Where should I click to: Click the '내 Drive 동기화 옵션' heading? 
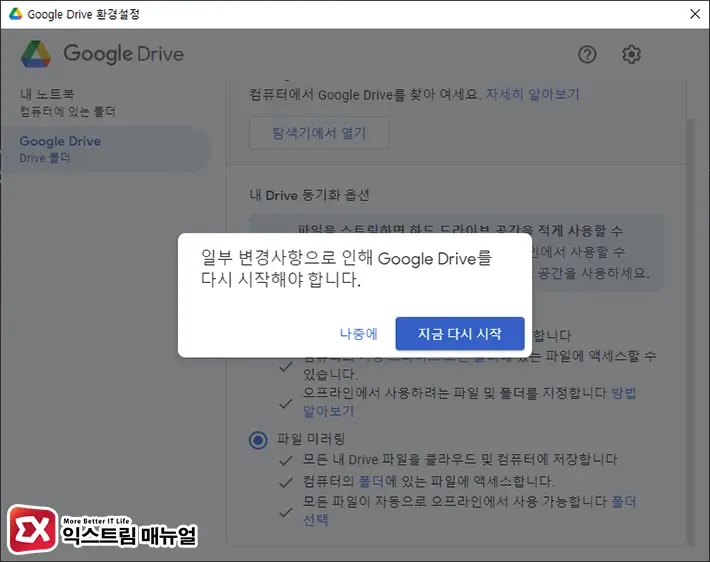[x=309, y=195]
